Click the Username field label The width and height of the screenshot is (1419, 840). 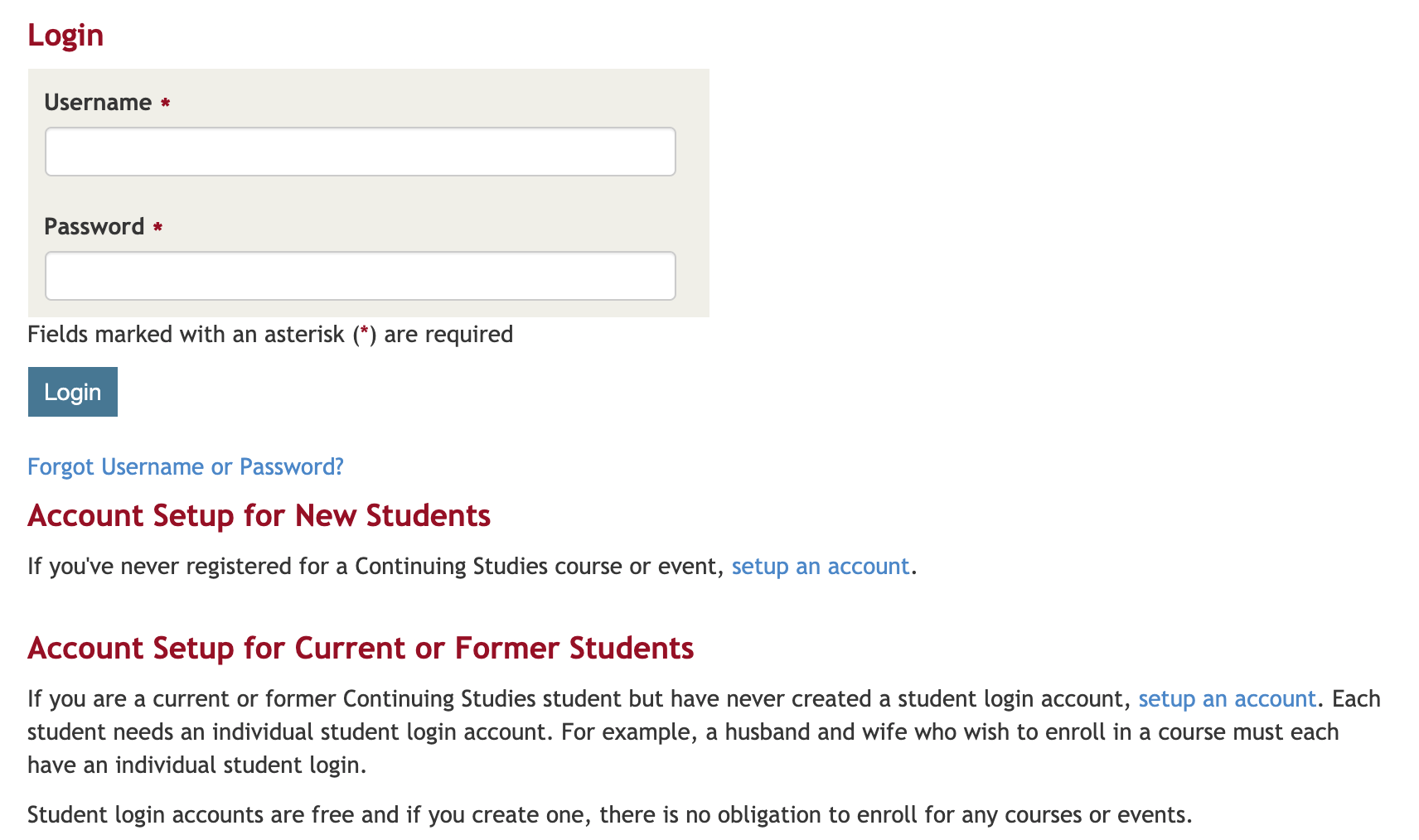[x=98, y=103]
